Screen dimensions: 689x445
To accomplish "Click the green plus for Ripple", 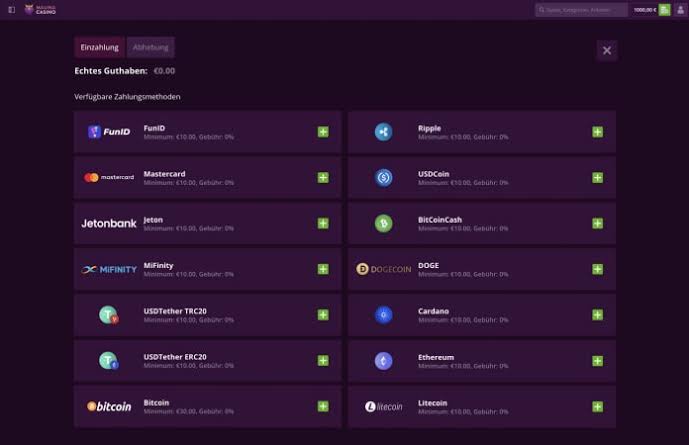I will click(x=598, y=132).
